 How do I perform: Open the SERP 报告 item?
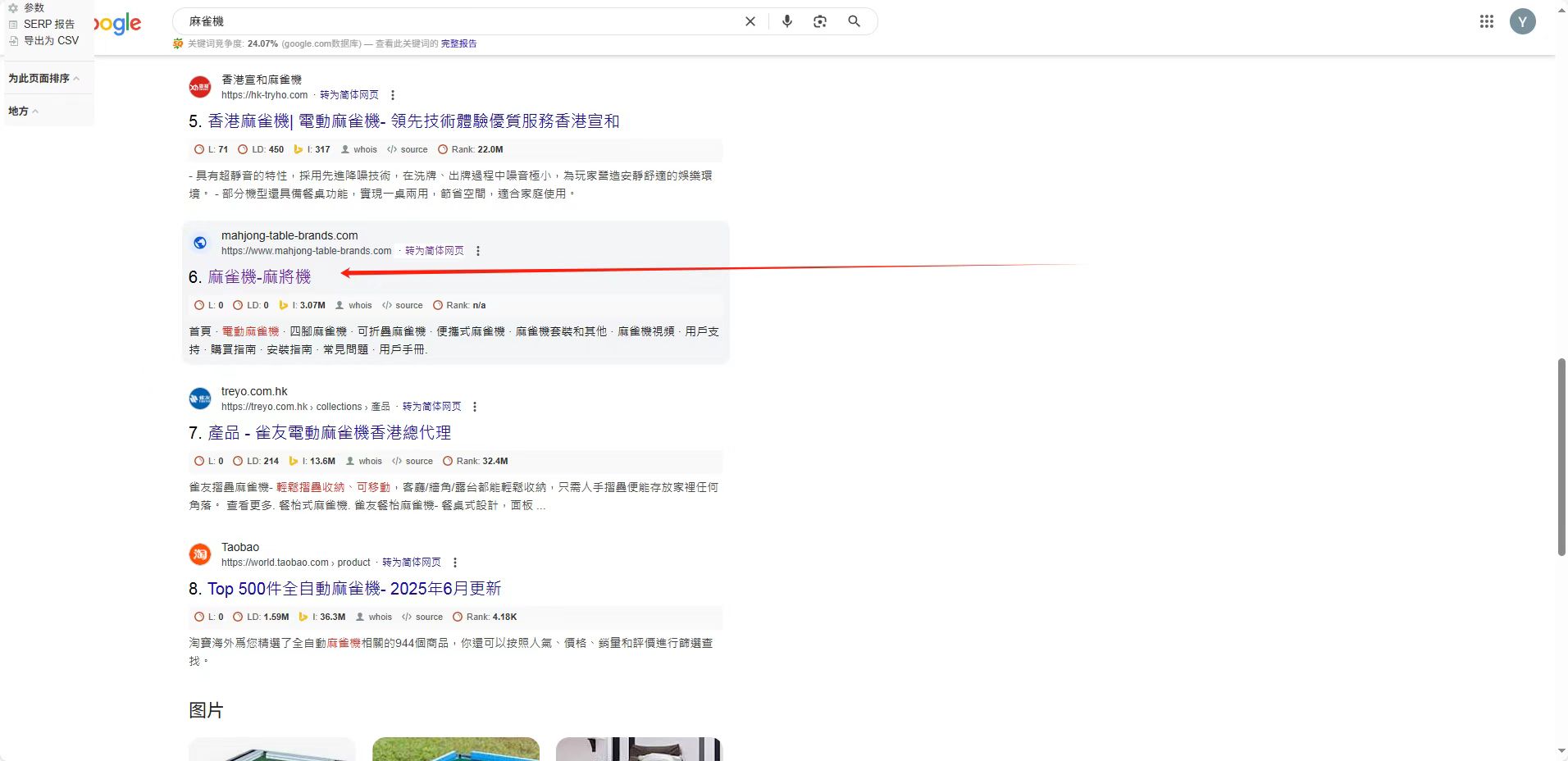(x=48, y=24)
